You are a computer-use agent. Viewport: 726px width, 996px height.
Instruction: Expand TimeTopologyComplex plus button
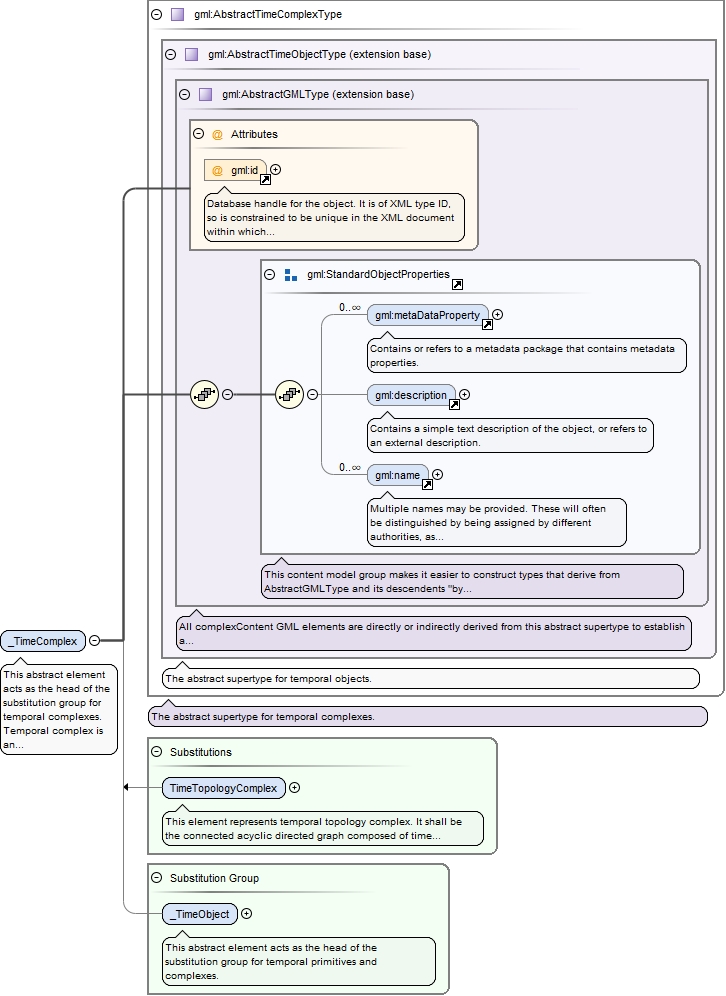(x=295, y=788)
